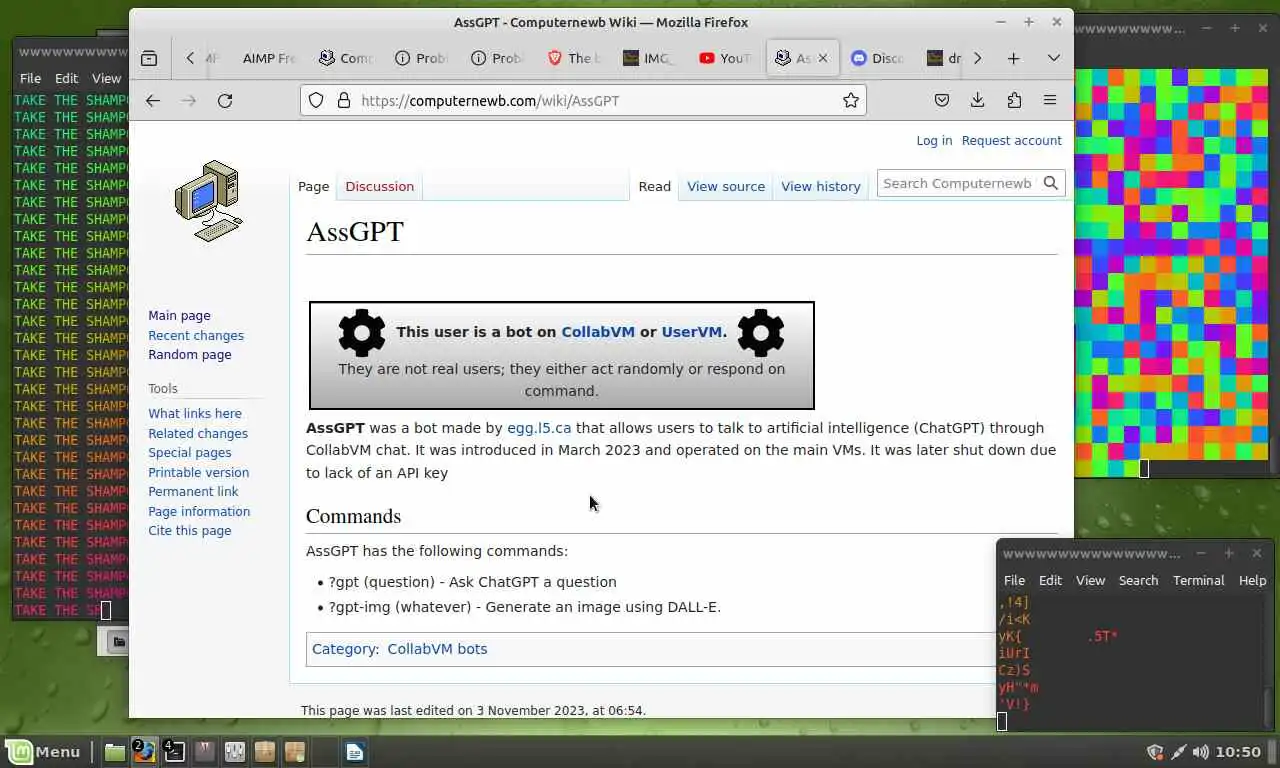The image size is (1280, 768).
Task: Click the Computernewb wiki logo
Action: [208, 201]
